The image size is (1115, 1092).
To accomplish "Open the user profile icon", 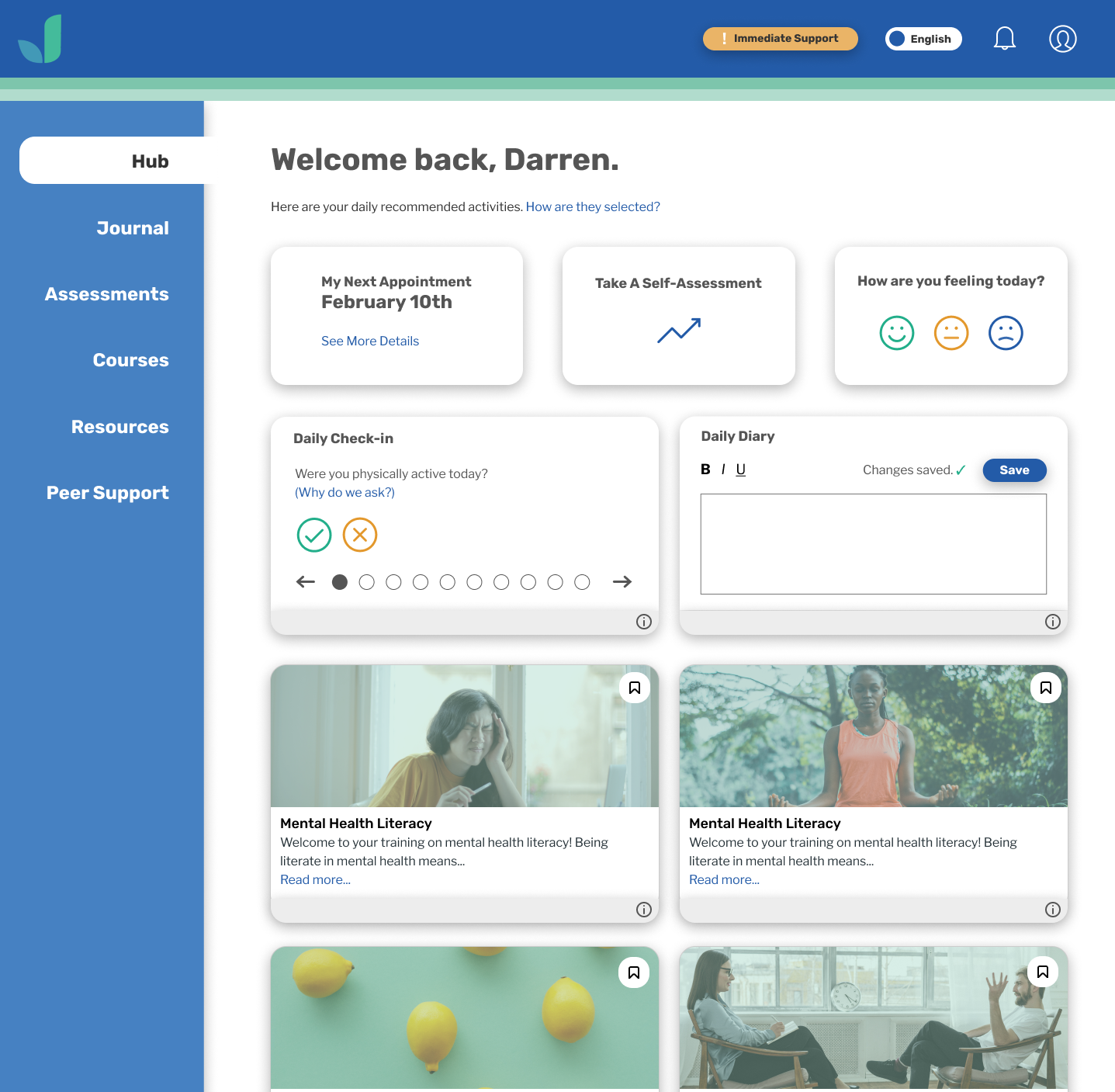I will [x=1062, y=38].
